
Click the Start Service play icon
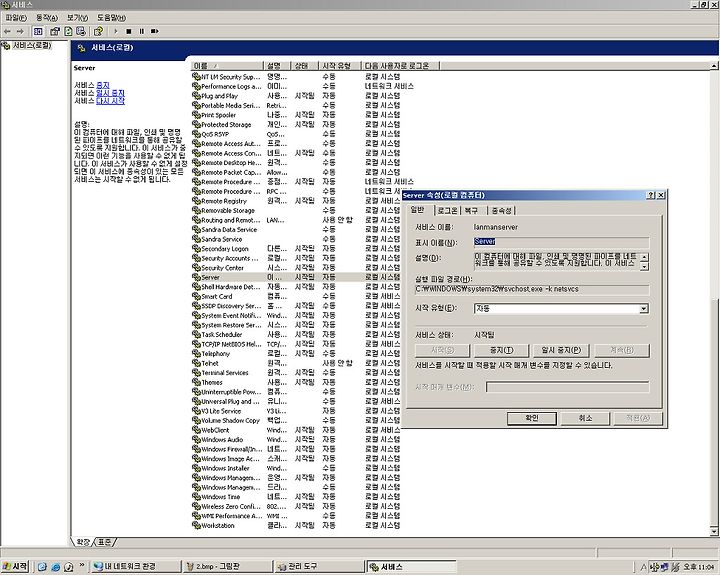(x=116, y=31)
